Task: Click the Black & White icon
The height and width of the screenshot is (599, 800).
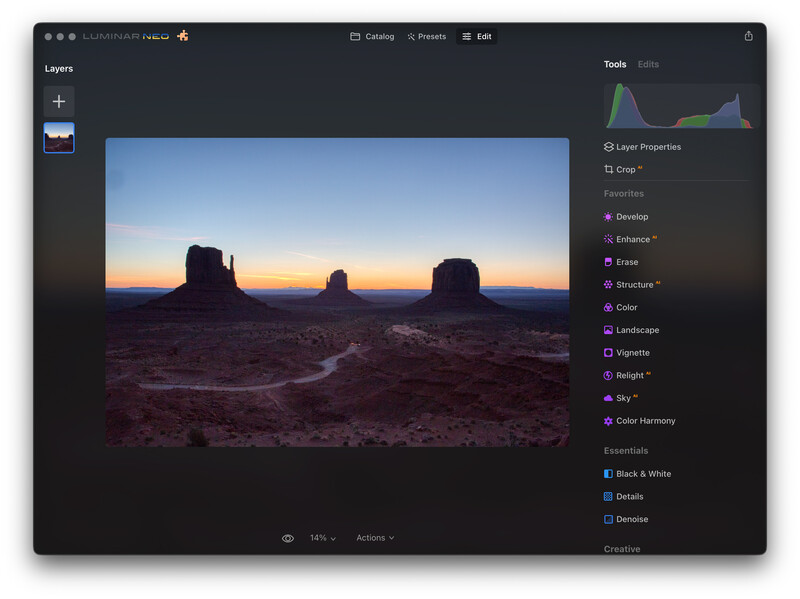Action: click(608, 474)
